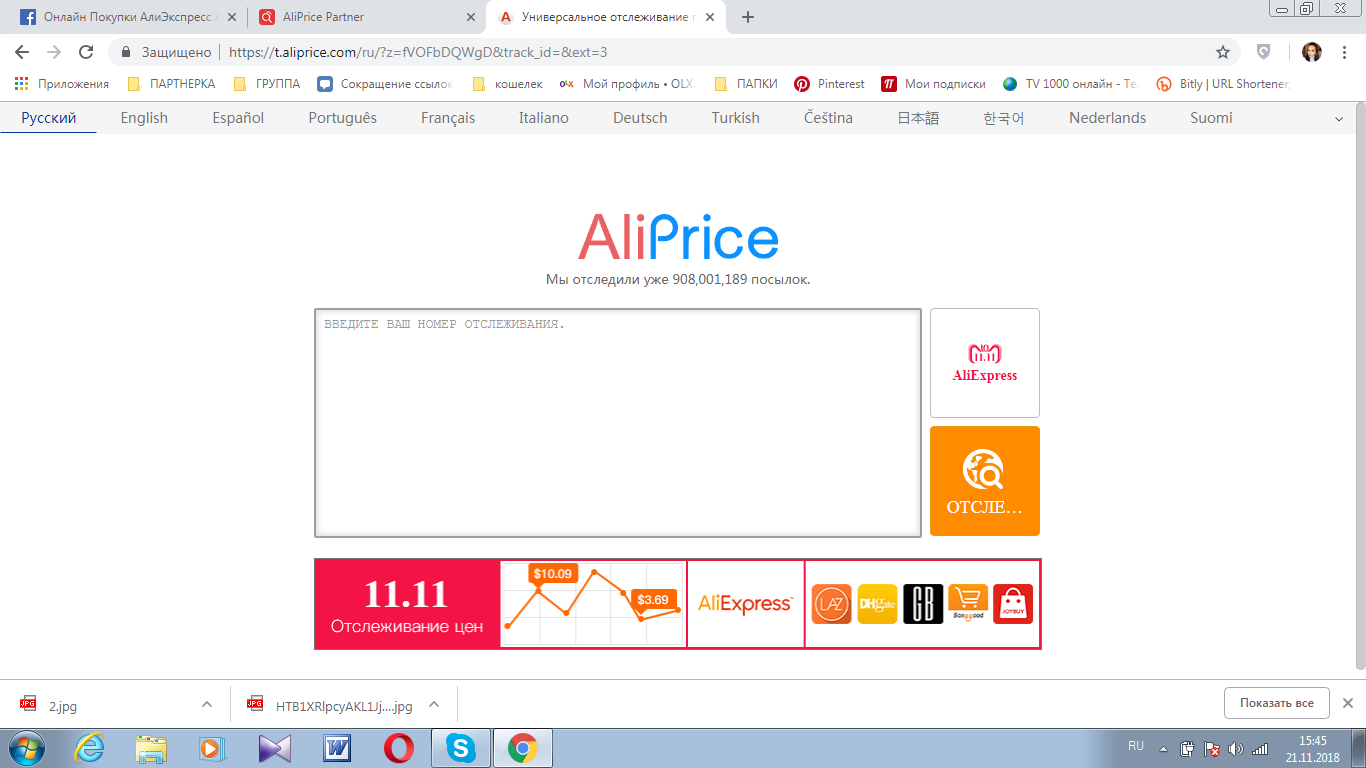Switch language to Deutsch
This screenshot has height=768, width=1366.
(x=640, y=118)
